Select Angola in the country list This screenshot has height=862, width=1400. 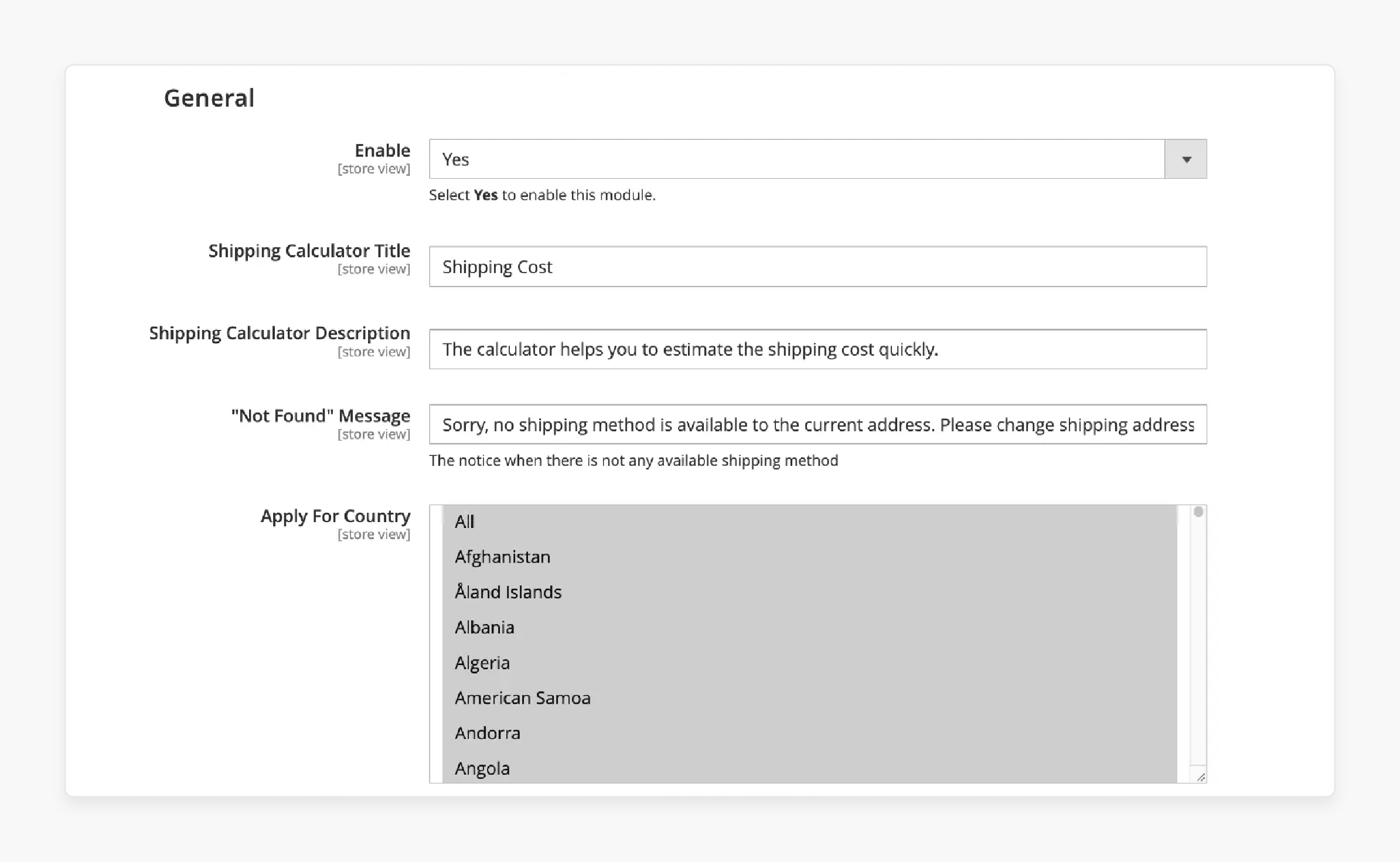(x=809, y=768)
